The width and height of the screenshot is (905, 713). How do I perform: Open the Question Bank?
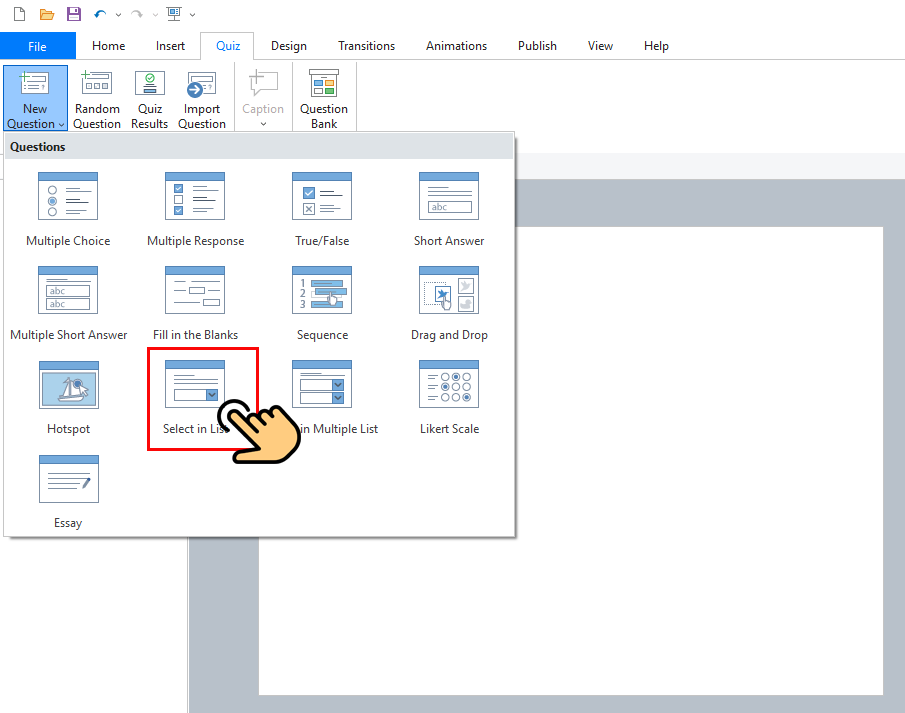(324, 99)
